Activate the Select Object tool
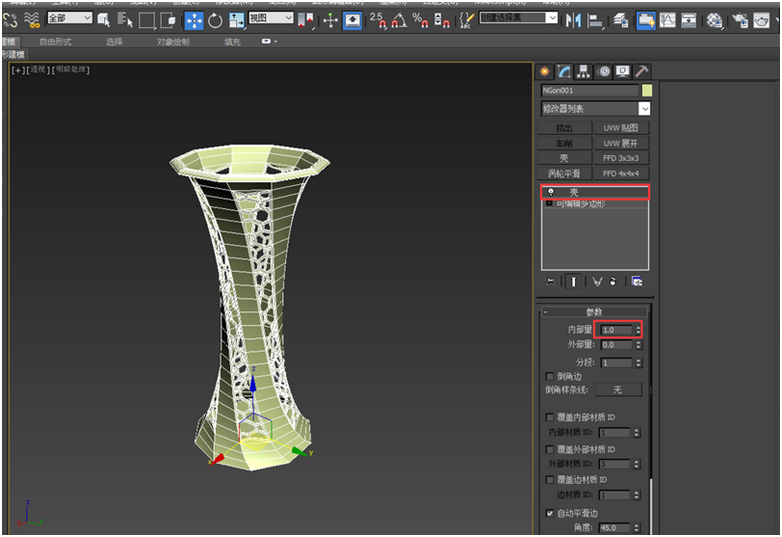The height and width of the screenshot is (537, 782). coord(104,20)
